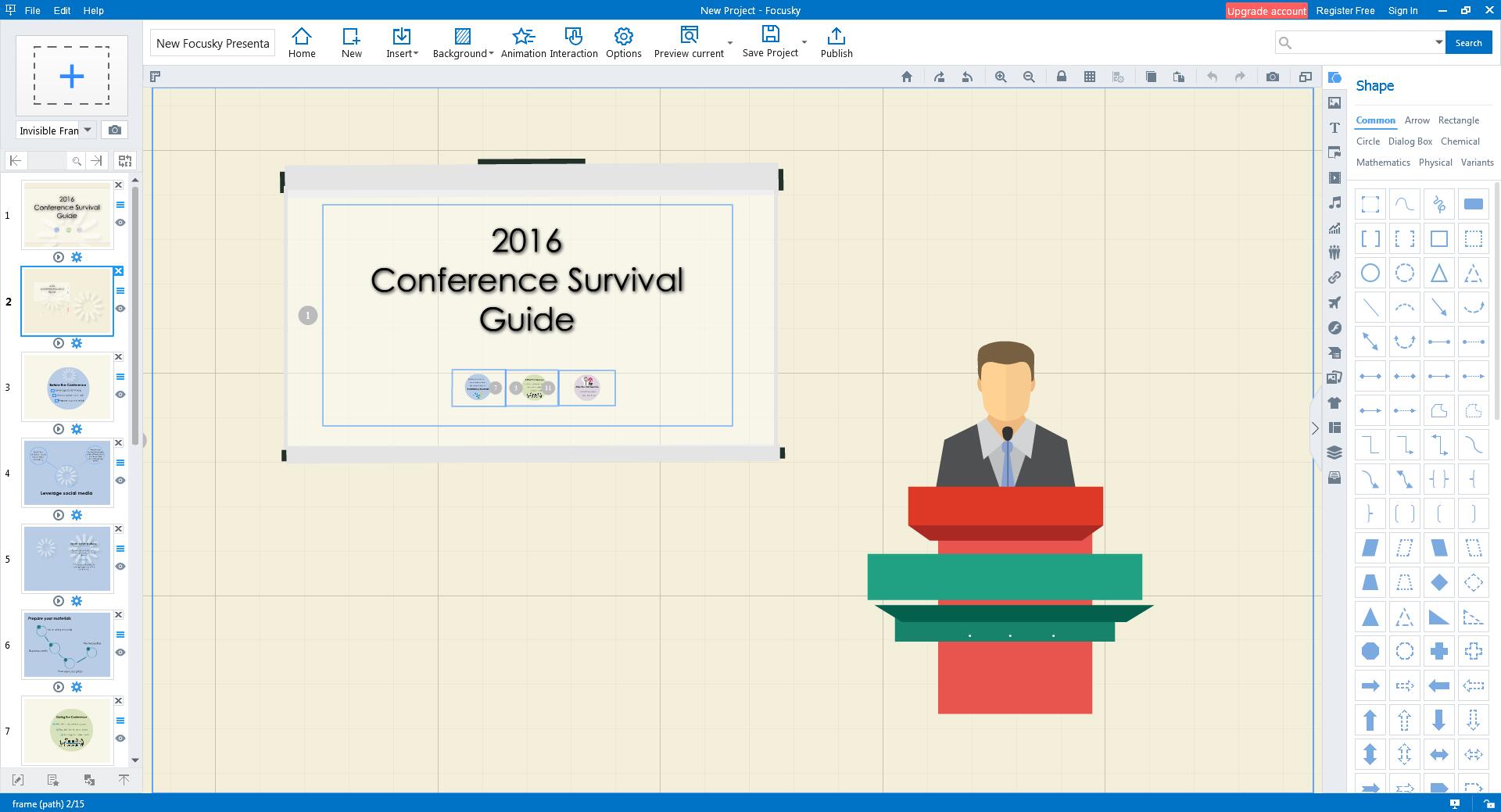The height and width of the screenshot is (812, 1501).
Task: Publish the presentation
Action: (x=836, y=43)
